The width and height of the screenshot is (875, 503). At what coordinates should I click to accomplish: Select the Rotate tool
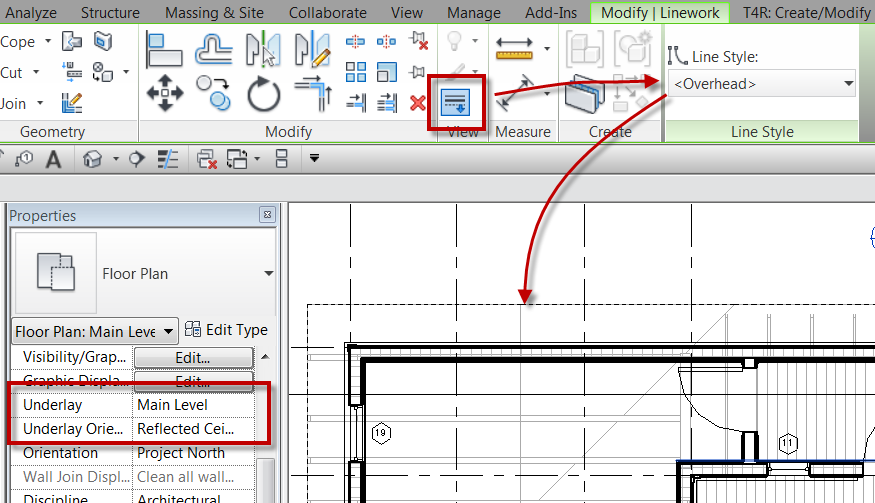263,94
